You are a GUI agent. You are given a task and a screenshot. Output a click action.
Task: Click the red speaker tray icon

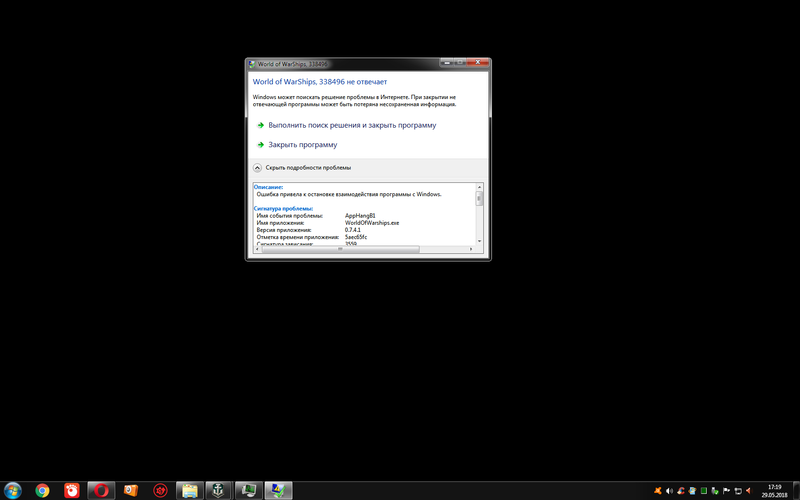click(x=749, y=491)
